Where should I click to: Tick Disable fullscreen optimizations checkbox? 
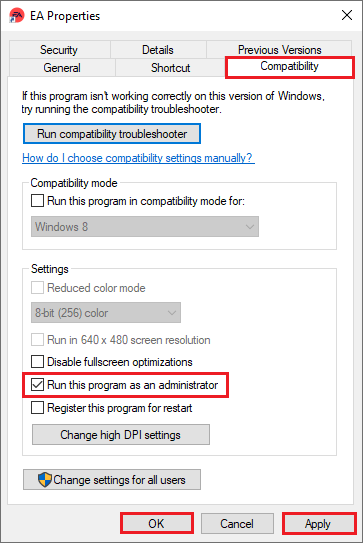coord(37,362)
